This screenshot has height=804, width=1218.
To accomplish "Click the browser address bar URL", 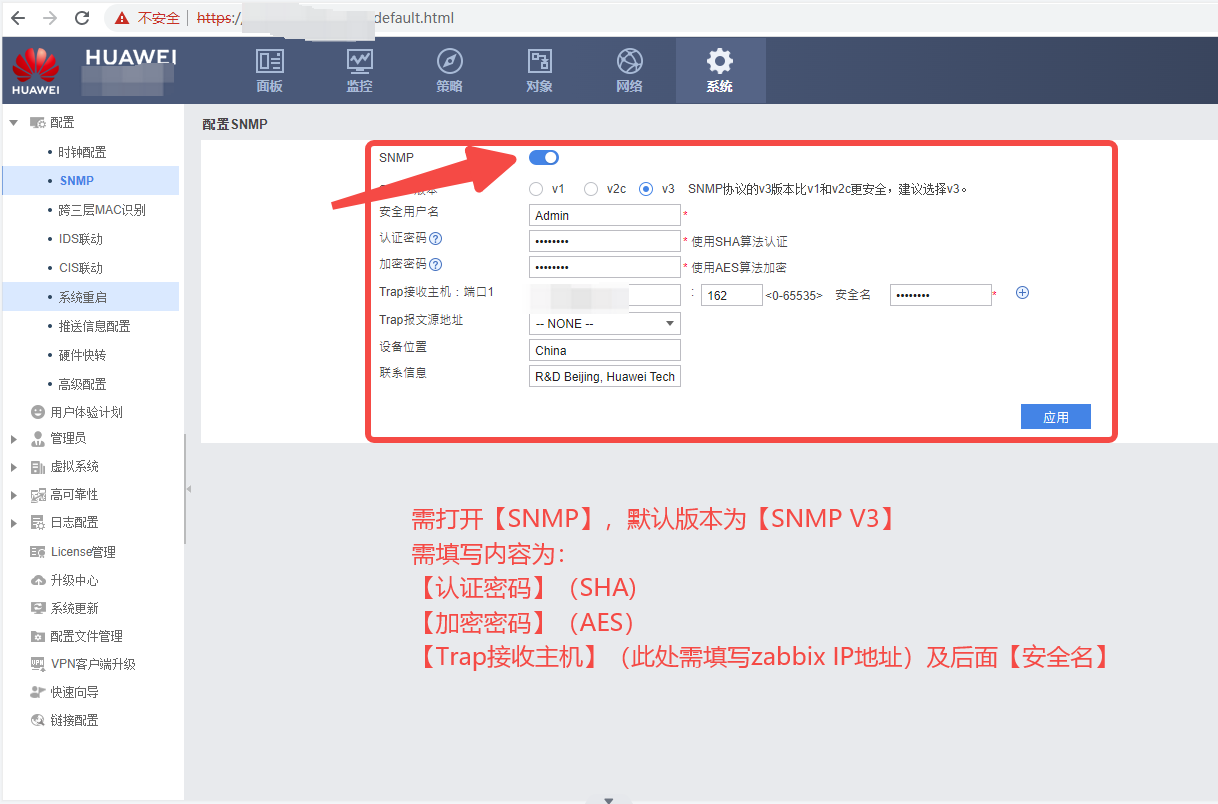I will click(326, 18).
